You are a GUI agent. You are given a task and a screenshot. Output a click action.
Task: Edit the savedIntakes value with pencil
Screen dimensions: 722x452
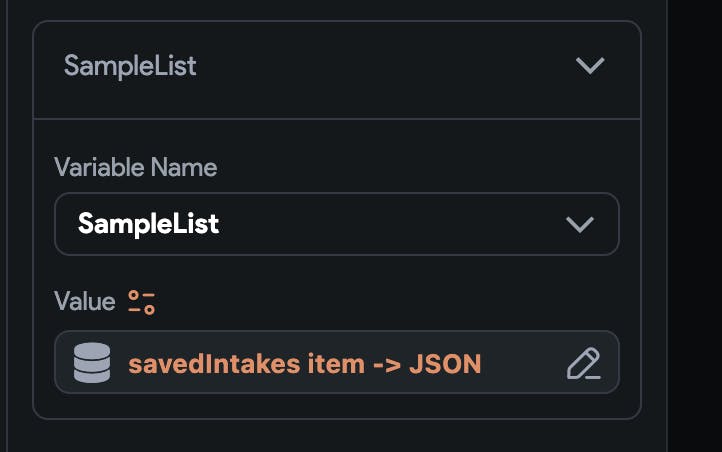point(583,363)
